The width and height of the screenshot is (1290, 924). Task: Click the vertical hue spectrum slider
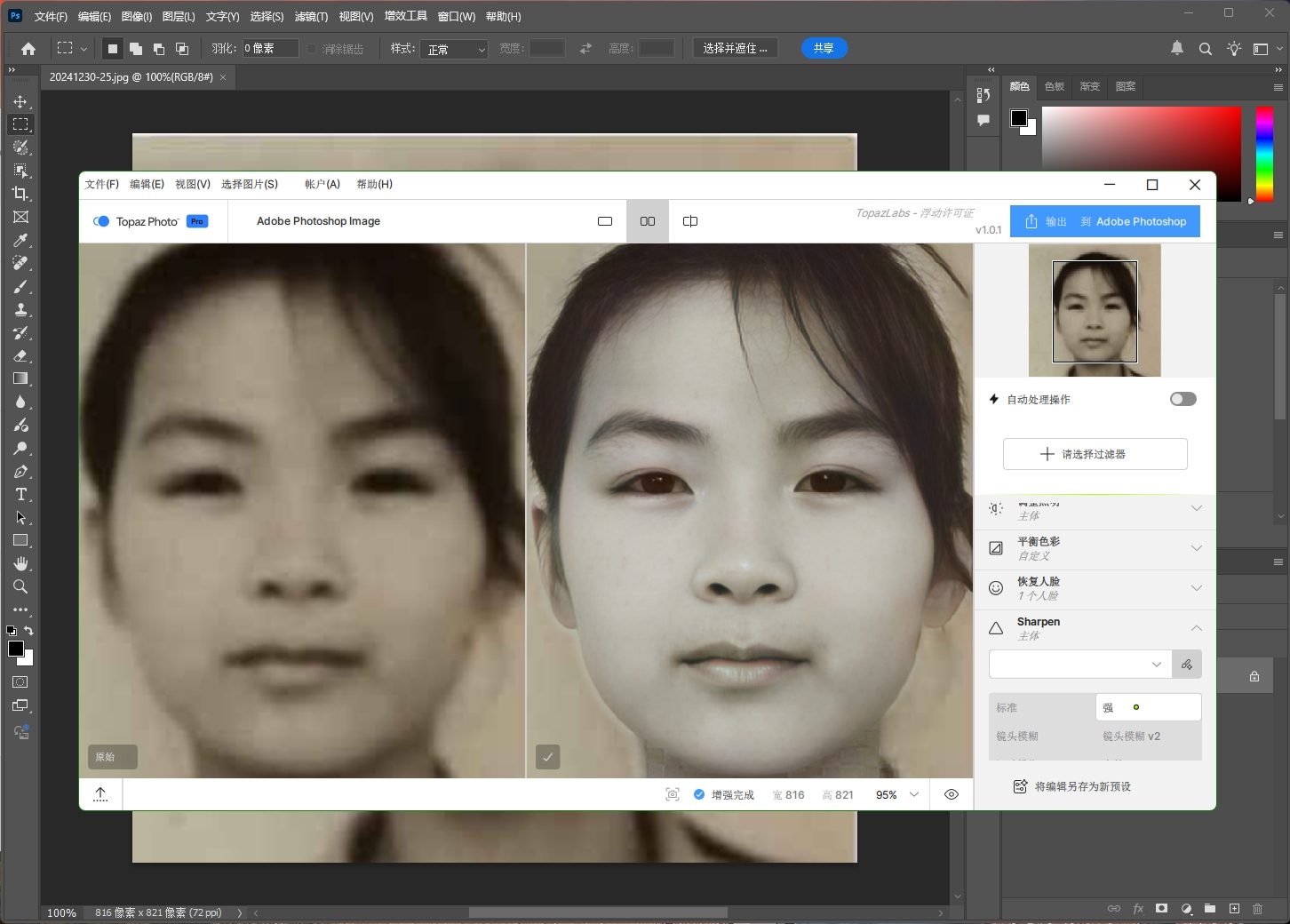(1264, 154)
